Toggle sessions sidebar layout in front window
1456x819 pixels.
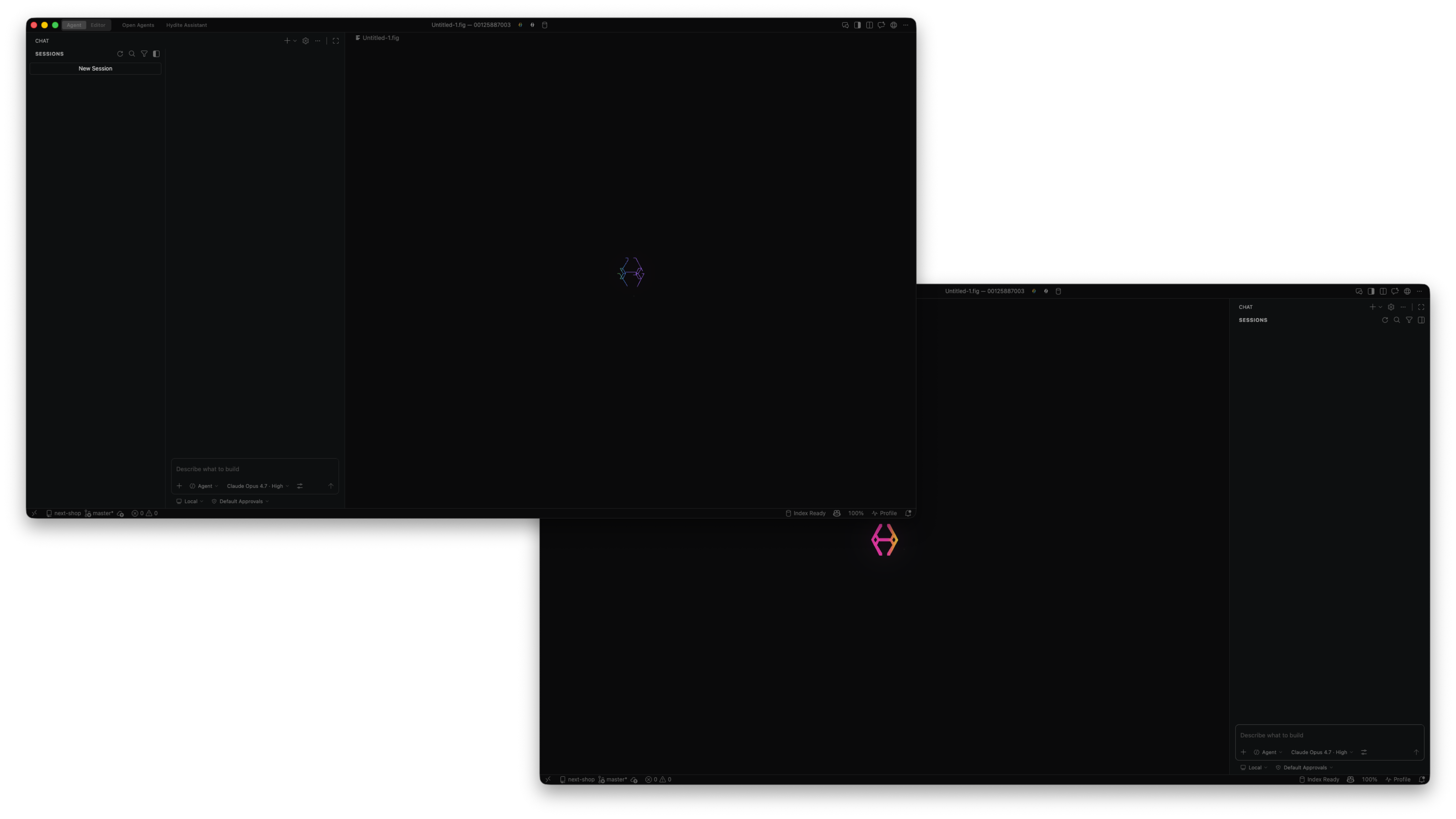tap(156, 54)
